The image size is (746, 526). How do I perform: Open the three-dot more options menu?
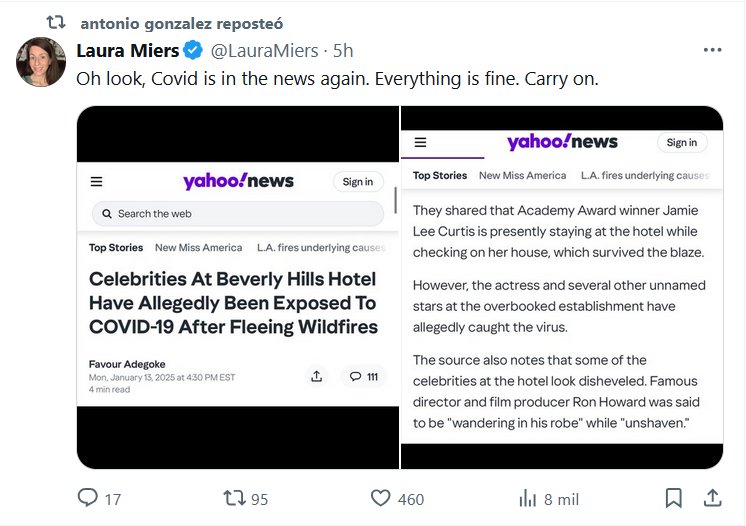click(712, 50)
